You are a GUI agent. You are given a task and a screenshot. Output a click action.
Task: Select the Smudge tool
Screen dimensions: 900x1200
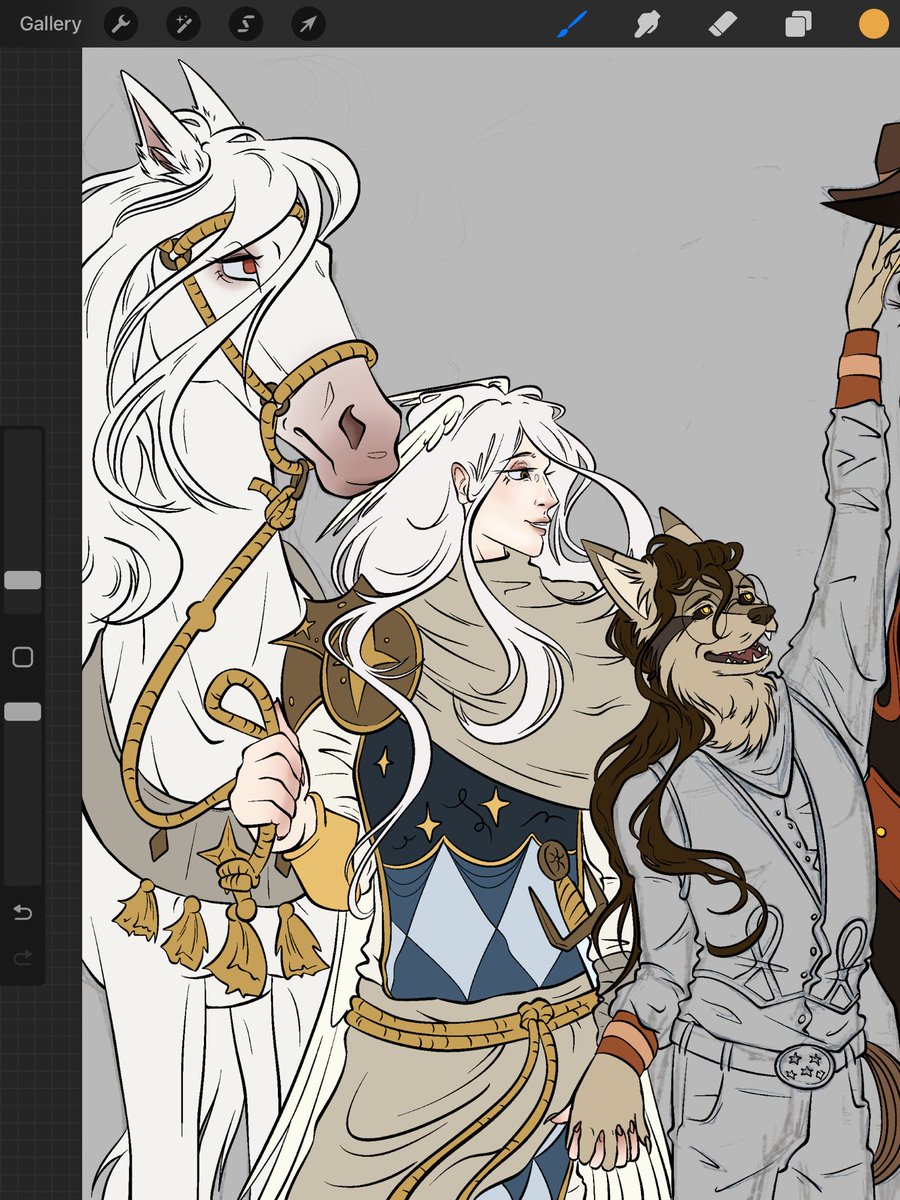pyautogui.click(x=648, y=24)
